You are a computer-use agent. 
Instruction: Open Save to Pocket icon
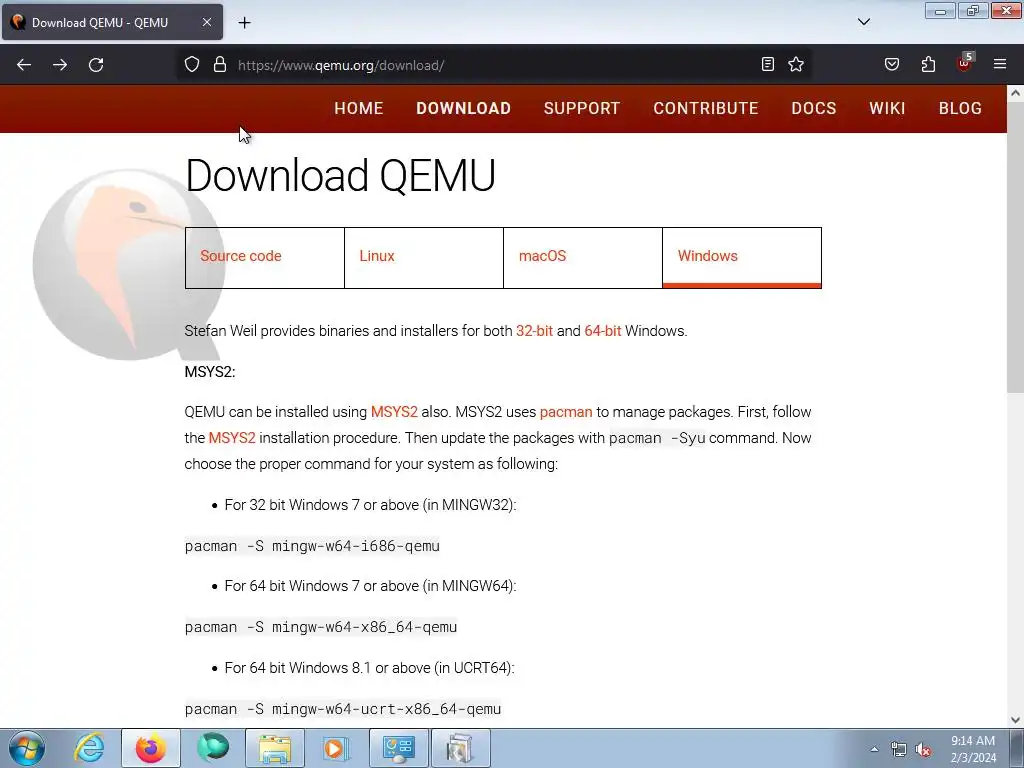coord(892,64)
